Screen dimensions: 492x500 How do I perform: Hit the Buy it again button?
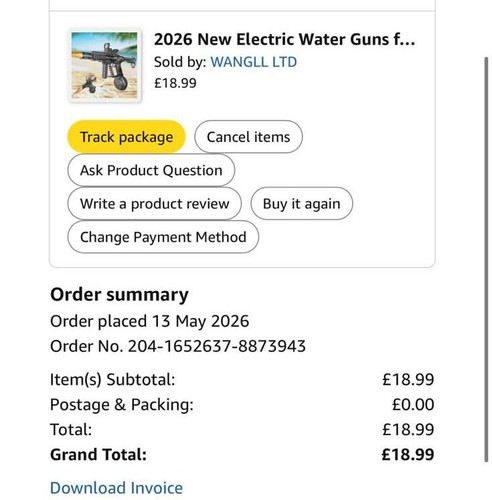coord(301,203)
